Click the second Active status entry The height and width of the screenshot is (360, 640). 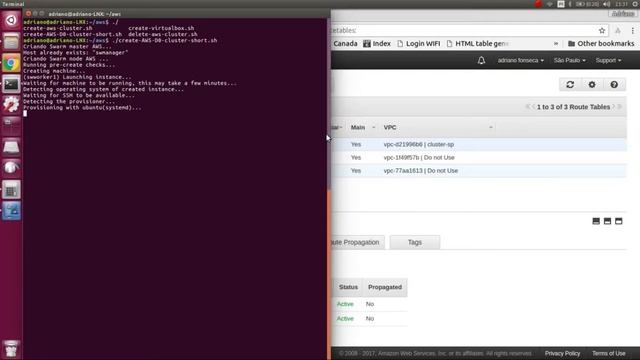pyautogui.click(x=345, y=318)
